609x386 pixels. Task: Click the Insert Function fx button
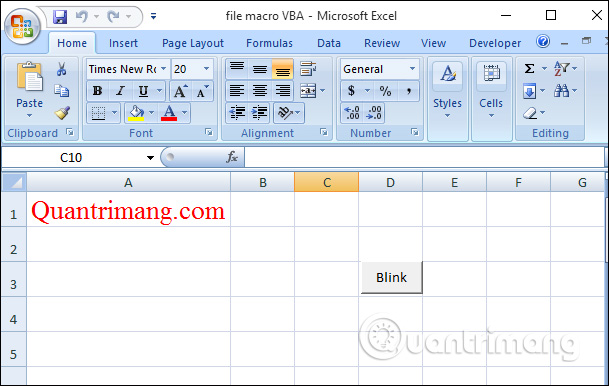232,157
